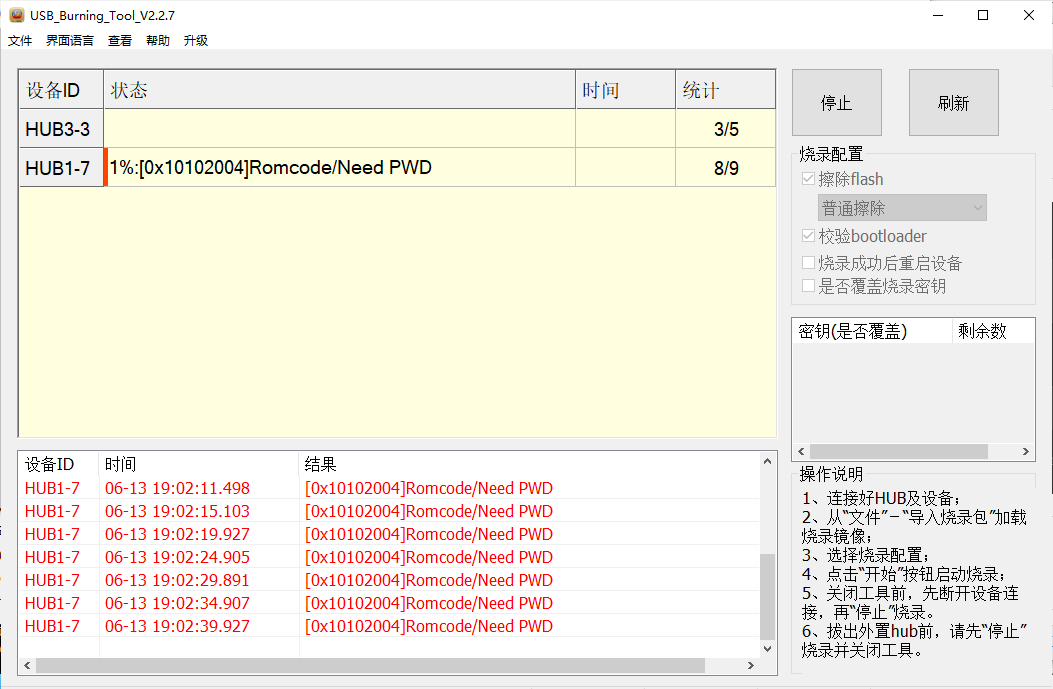Click log vertical scrollbar down arrow
Image resolution: width=1053 pixels, height=689 pixels.
click(768, 649)
